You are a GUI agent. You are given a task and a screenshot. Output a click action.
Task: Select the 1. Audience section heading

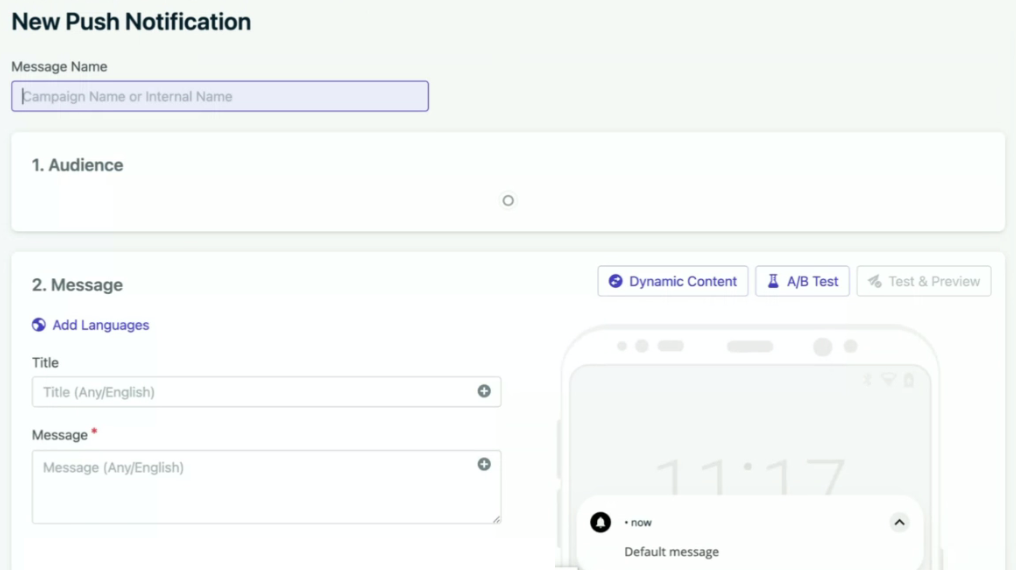tap(77, 165)
